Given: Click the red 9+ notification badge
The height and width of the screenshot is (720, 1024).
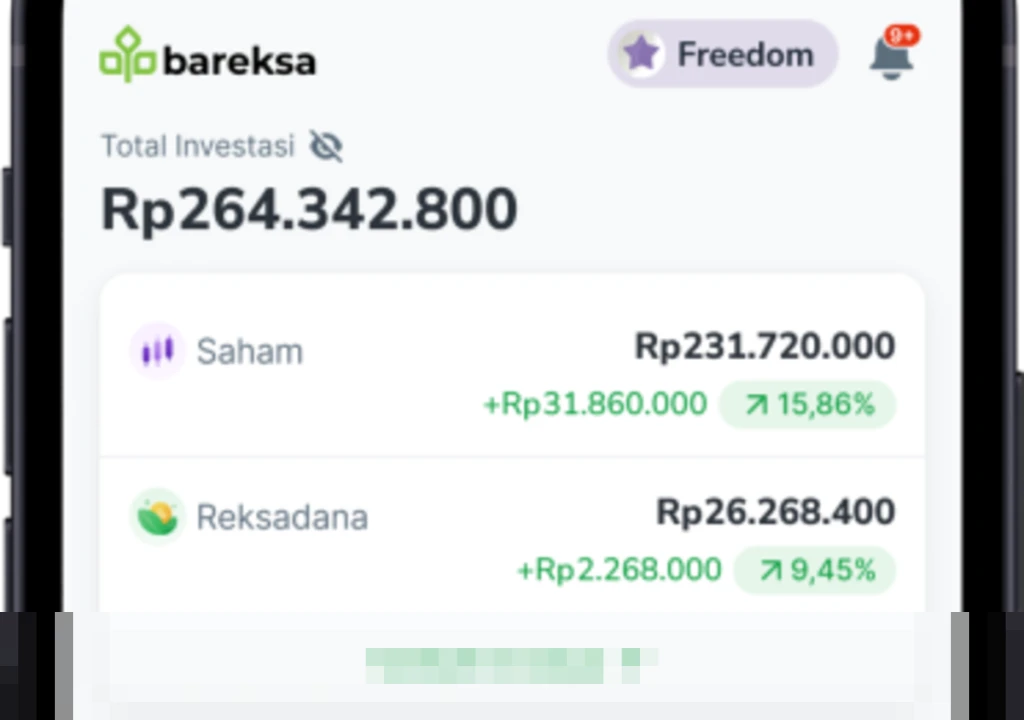Looking at the screenshot, I should (x=902, y=36).
